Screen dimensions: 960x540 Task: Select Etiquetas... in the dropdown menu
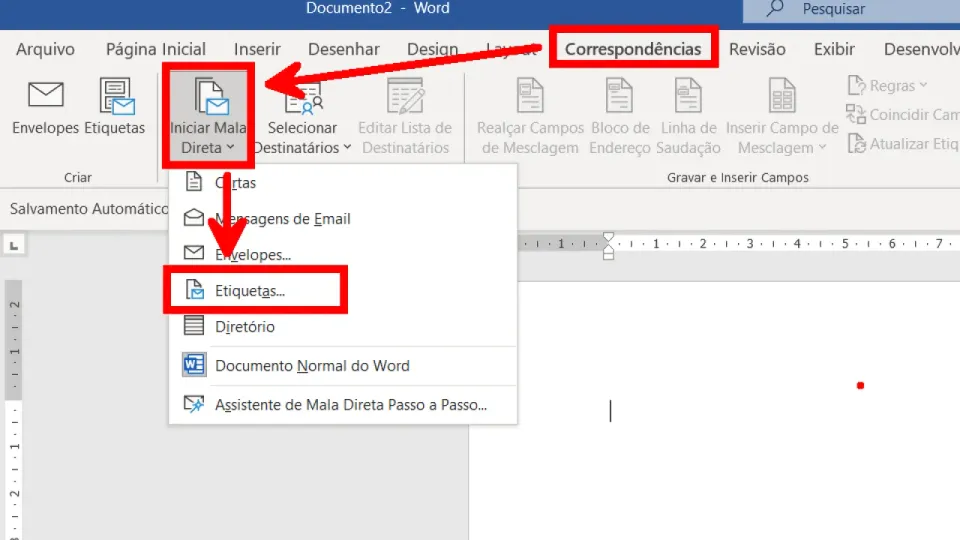pos(343,290)
